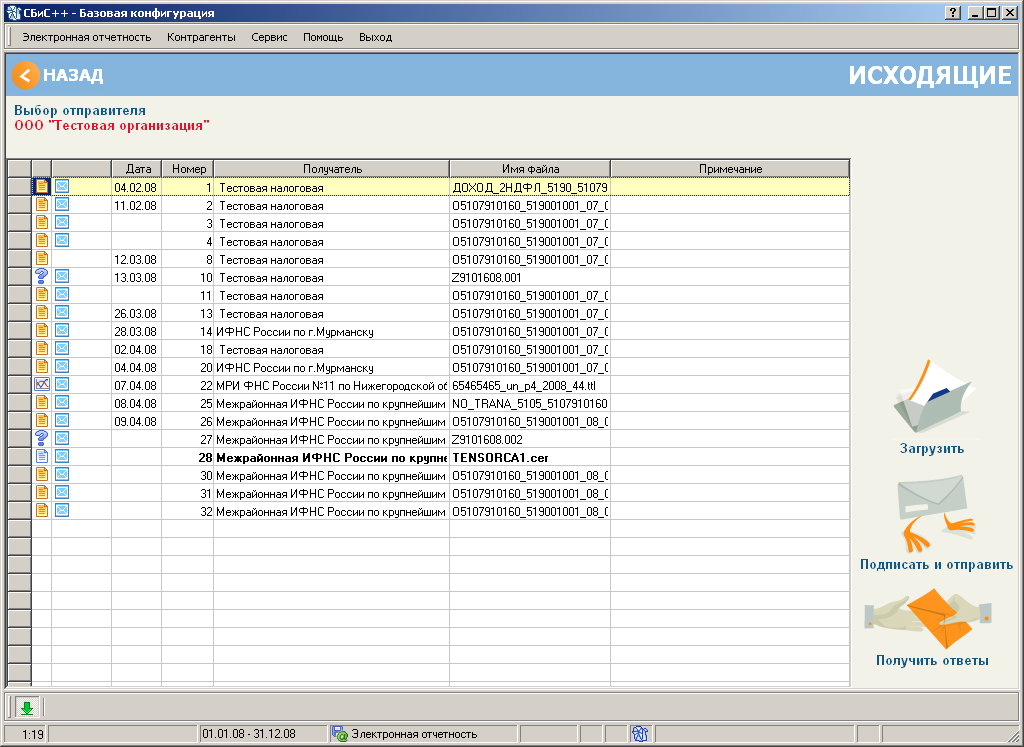Click the envelope icon in row 10
Viewport: 1024px width, 747px height.
(61, 277)
